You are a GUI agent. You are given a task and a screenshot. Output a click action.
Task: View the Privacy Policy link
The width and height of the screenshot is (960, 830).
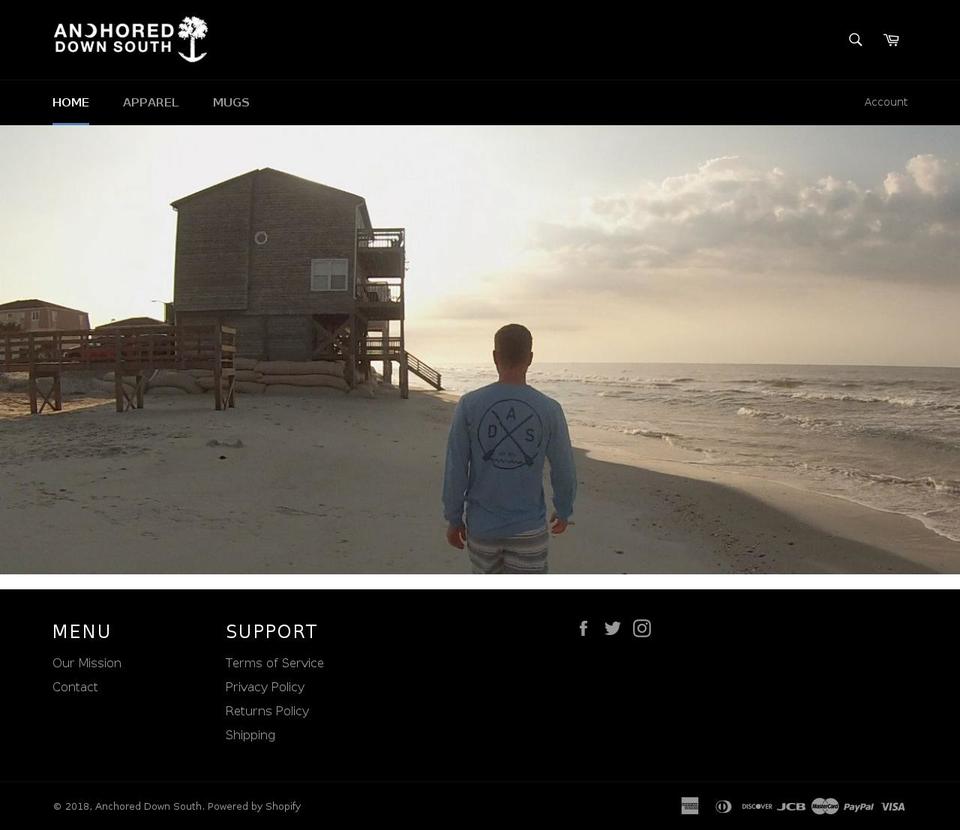pyautogui.click(x=264, y=687)
